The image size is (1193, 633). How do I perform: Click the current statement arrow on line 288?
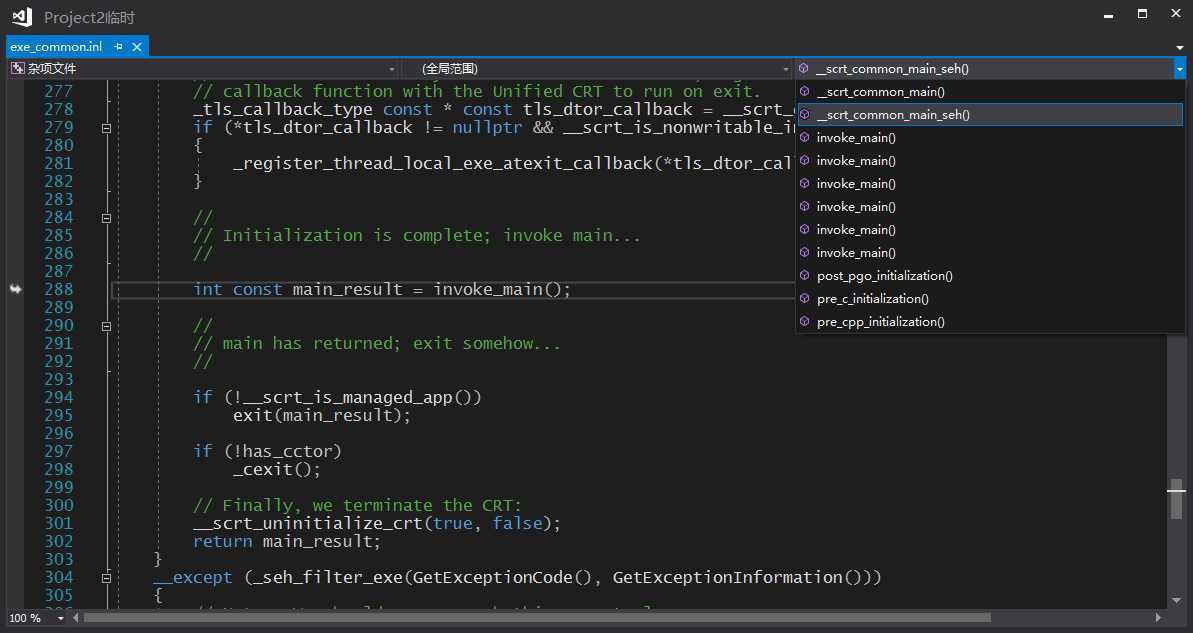15,289
